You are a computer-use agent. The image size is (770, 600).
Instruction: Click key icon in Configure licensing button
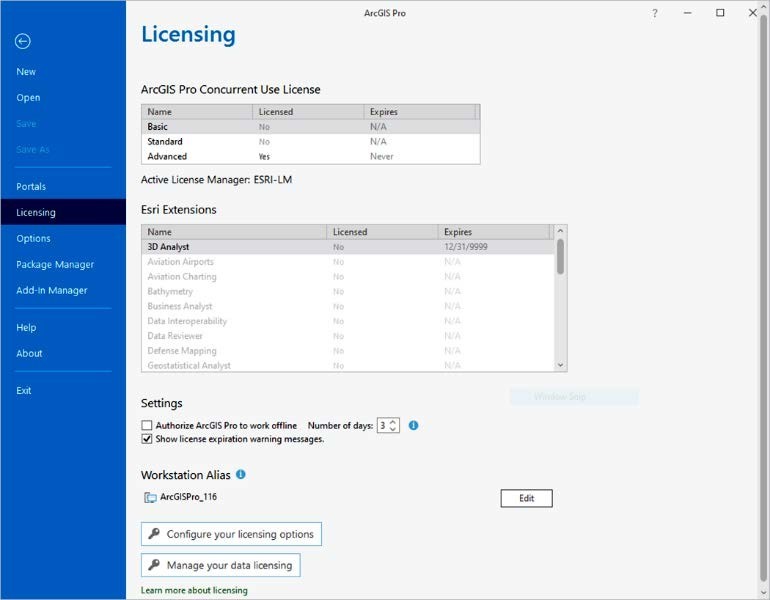[x=154, y=533]
